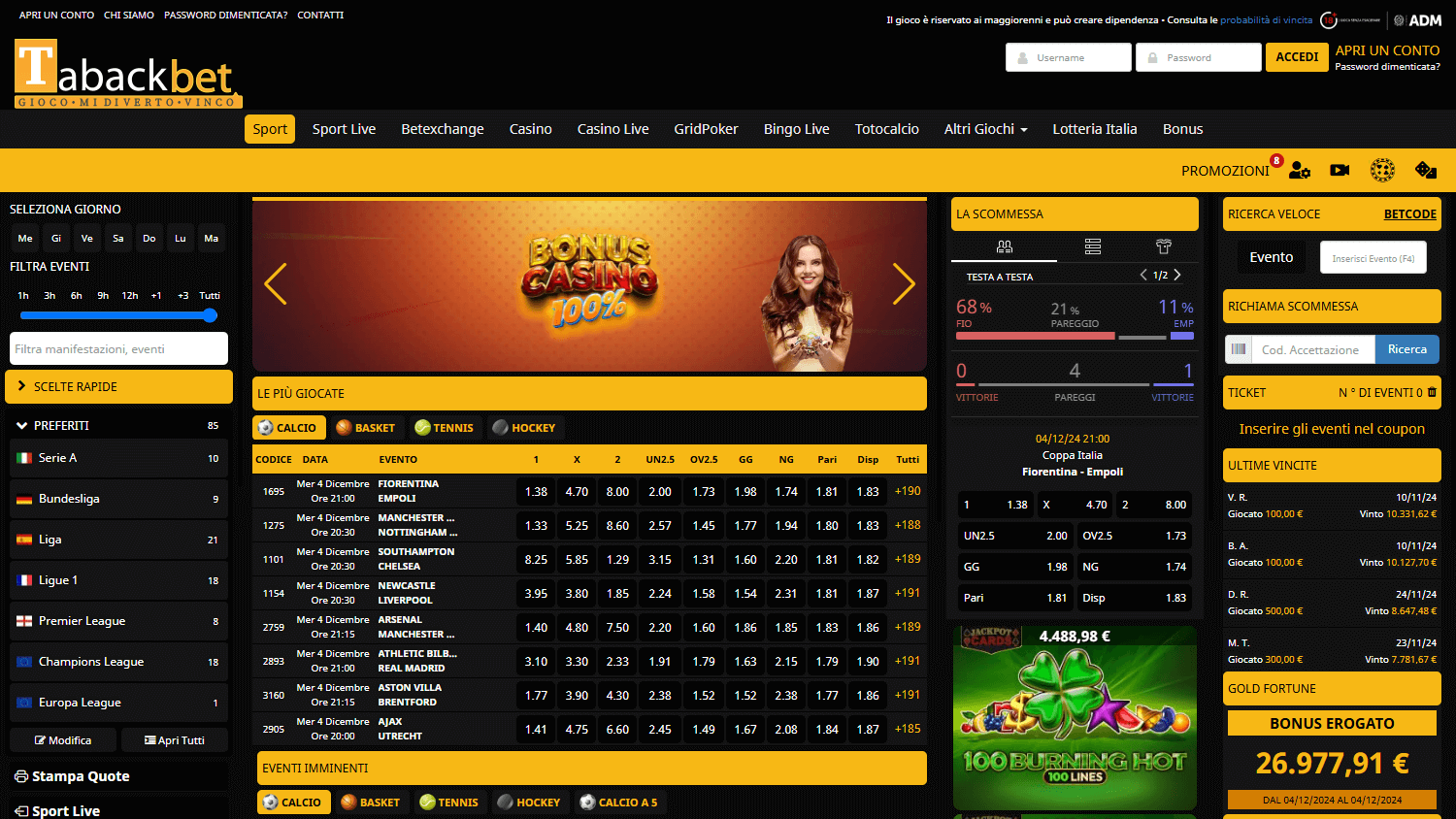This screenshot has height=819, width=1456.
Task: Open Bundesliga with the German flag
Action: point(118,499)
